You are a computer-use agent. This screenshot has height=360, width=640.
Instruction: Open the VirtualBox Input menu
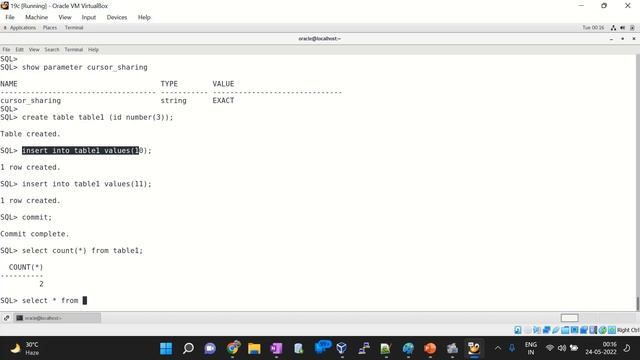click(x=89, y=17)
